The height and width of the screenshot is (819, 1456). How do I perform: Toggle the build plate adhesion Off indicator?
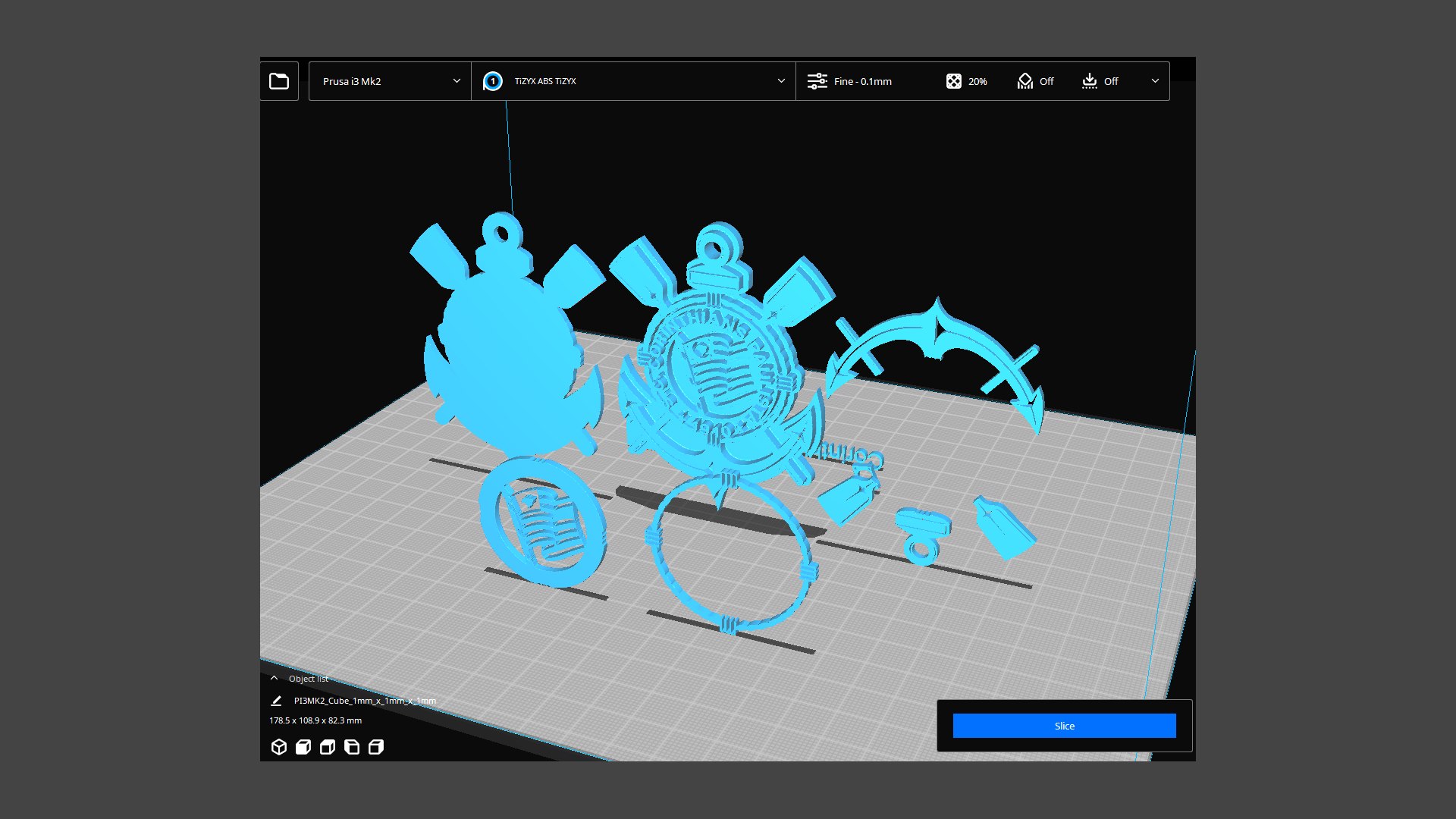[x=1100, y=81]
